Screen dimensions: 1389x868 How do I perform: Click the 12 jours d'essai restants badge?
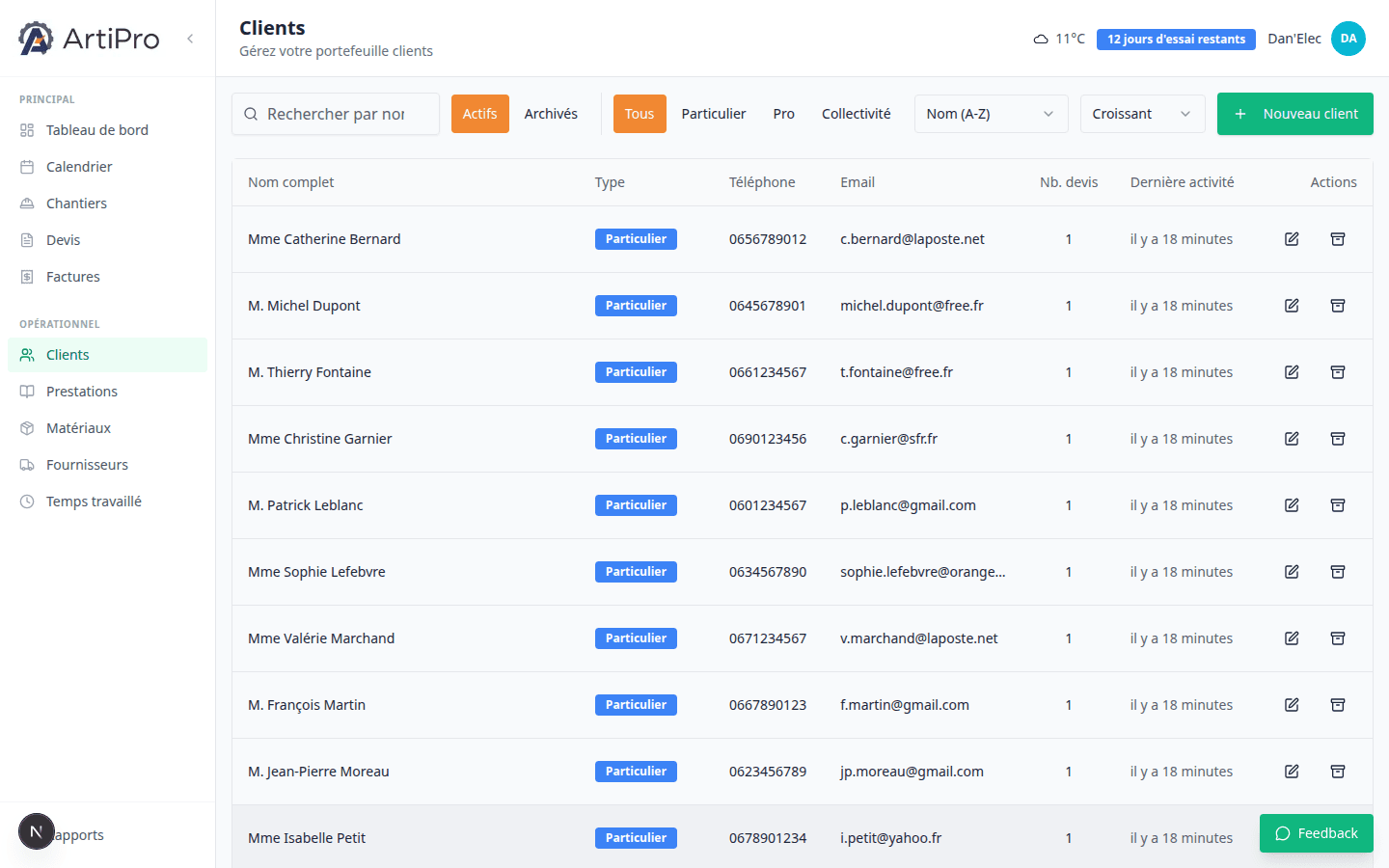[1176, 39]
